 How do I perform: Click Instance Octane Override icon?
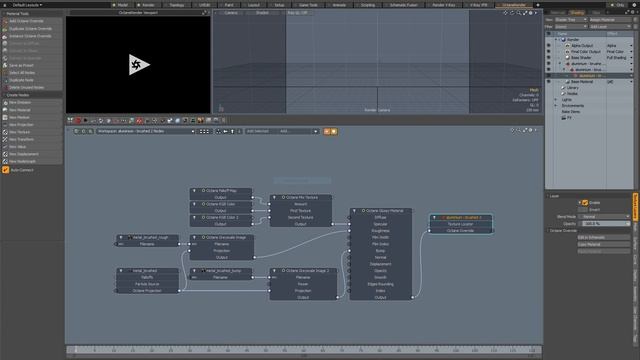(5, 36)
